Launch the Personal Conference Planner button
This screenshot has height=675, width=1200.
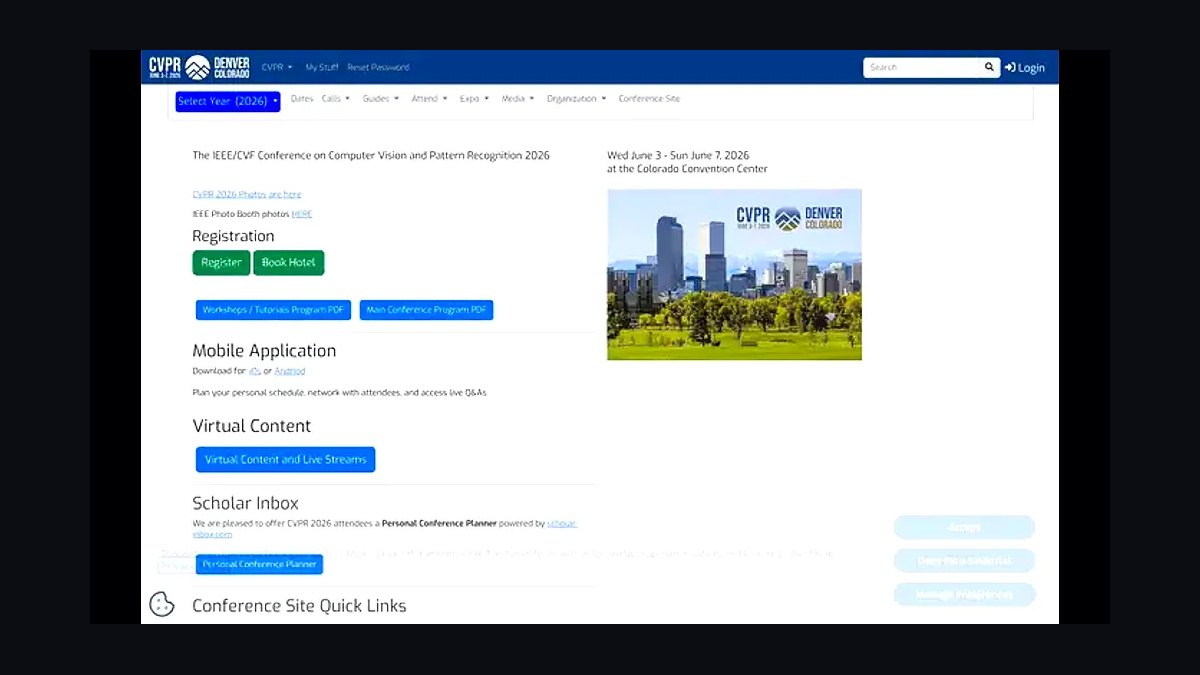coord(259,564)
